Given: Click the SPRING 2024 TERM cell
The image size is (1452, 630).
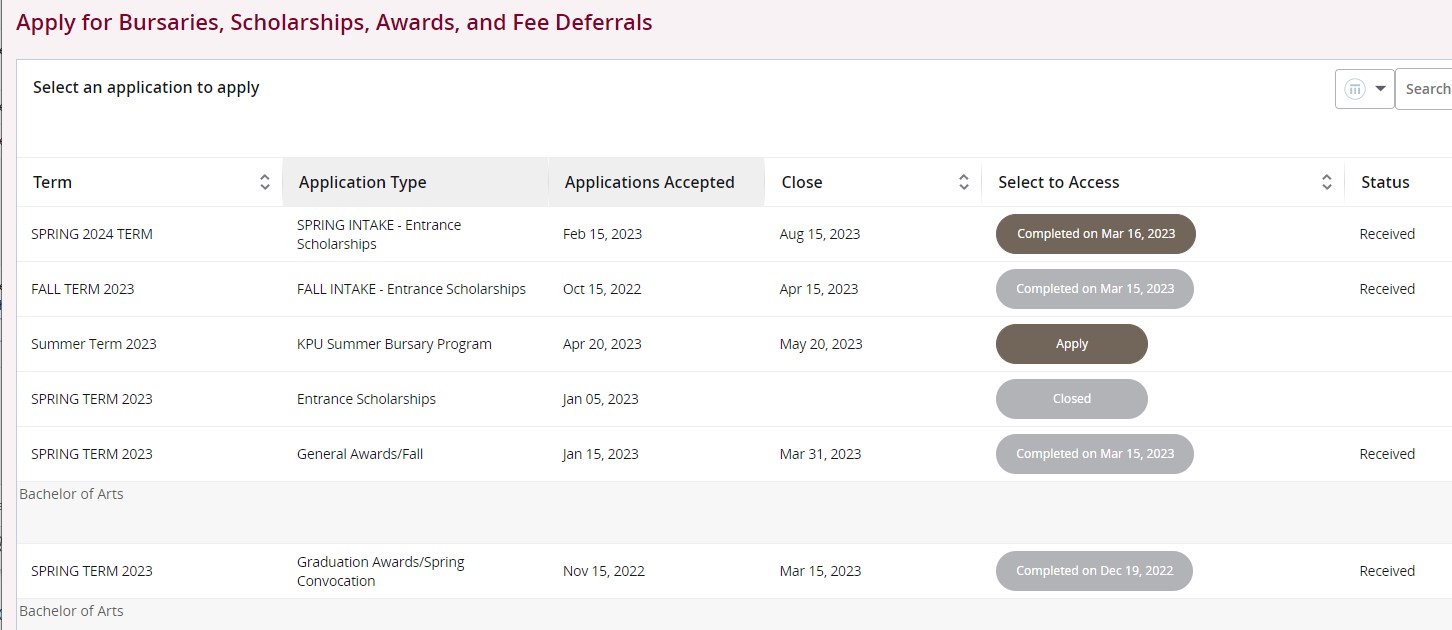Looking at the screenshot, I should point(92,234).
